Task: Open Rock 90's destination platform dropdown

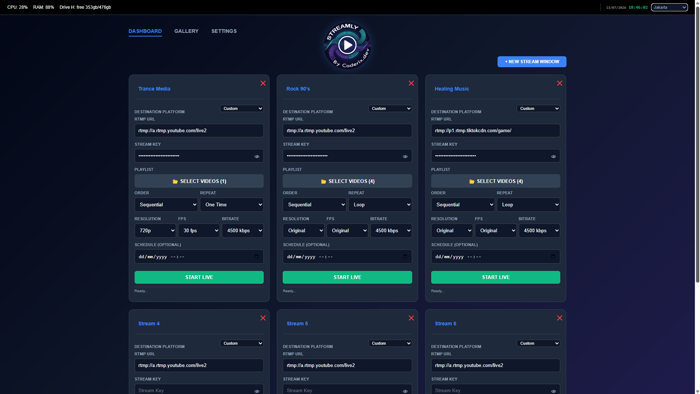Action: point(390,108)
